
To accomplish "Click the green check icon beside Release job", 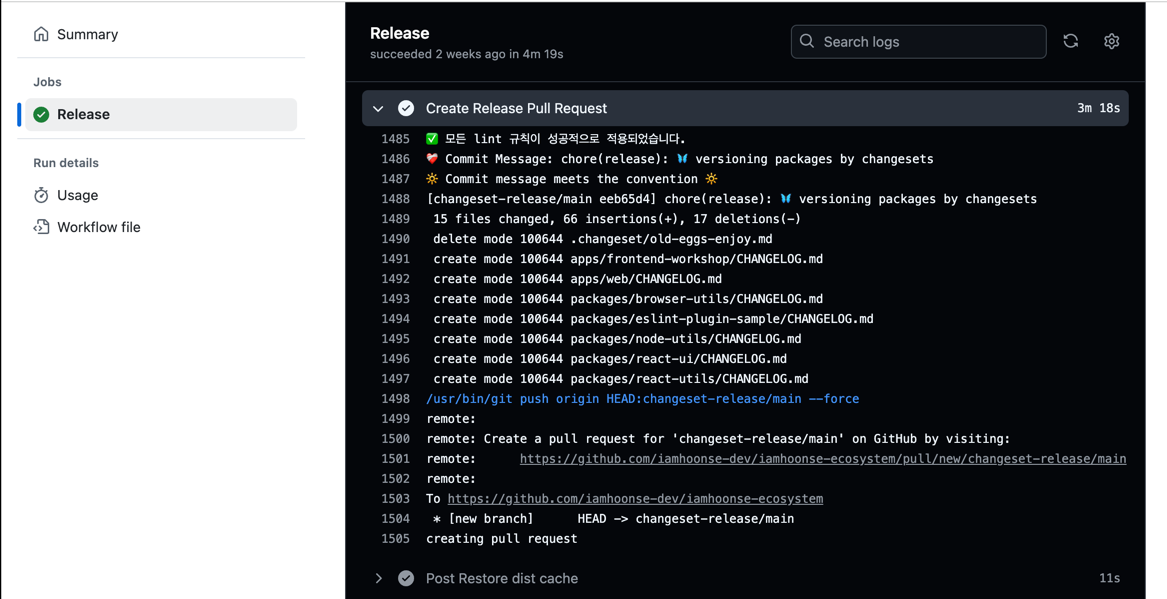I will coord(42,115).
